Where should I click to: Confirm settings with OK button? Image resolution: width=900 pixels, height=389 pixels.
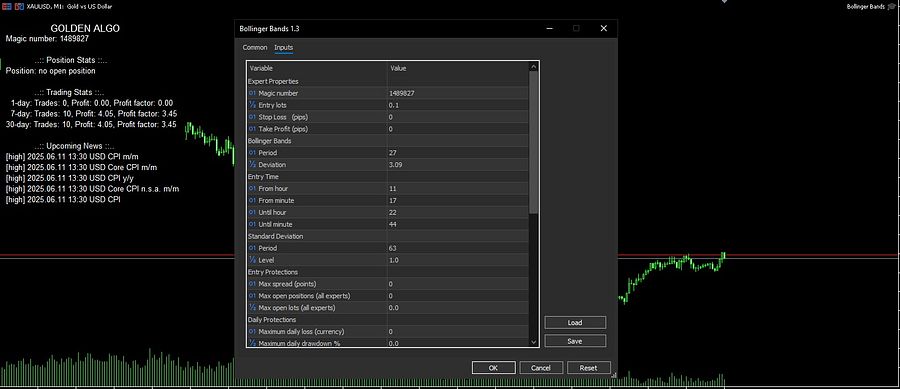493,368
